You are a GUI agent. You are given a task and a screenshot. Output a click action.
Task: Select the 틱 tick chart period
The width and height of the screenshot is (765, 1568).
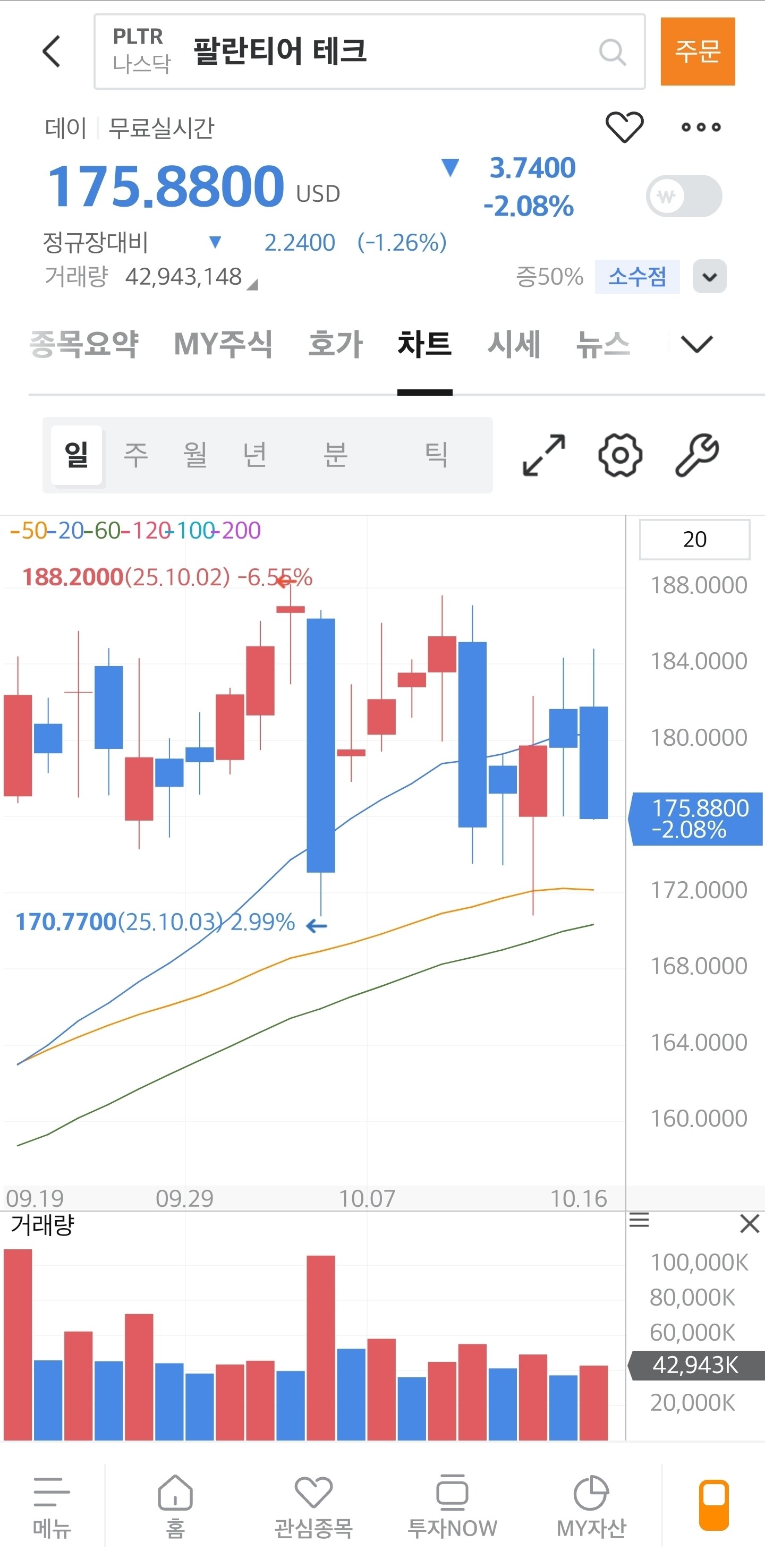(x=436, y=455)
